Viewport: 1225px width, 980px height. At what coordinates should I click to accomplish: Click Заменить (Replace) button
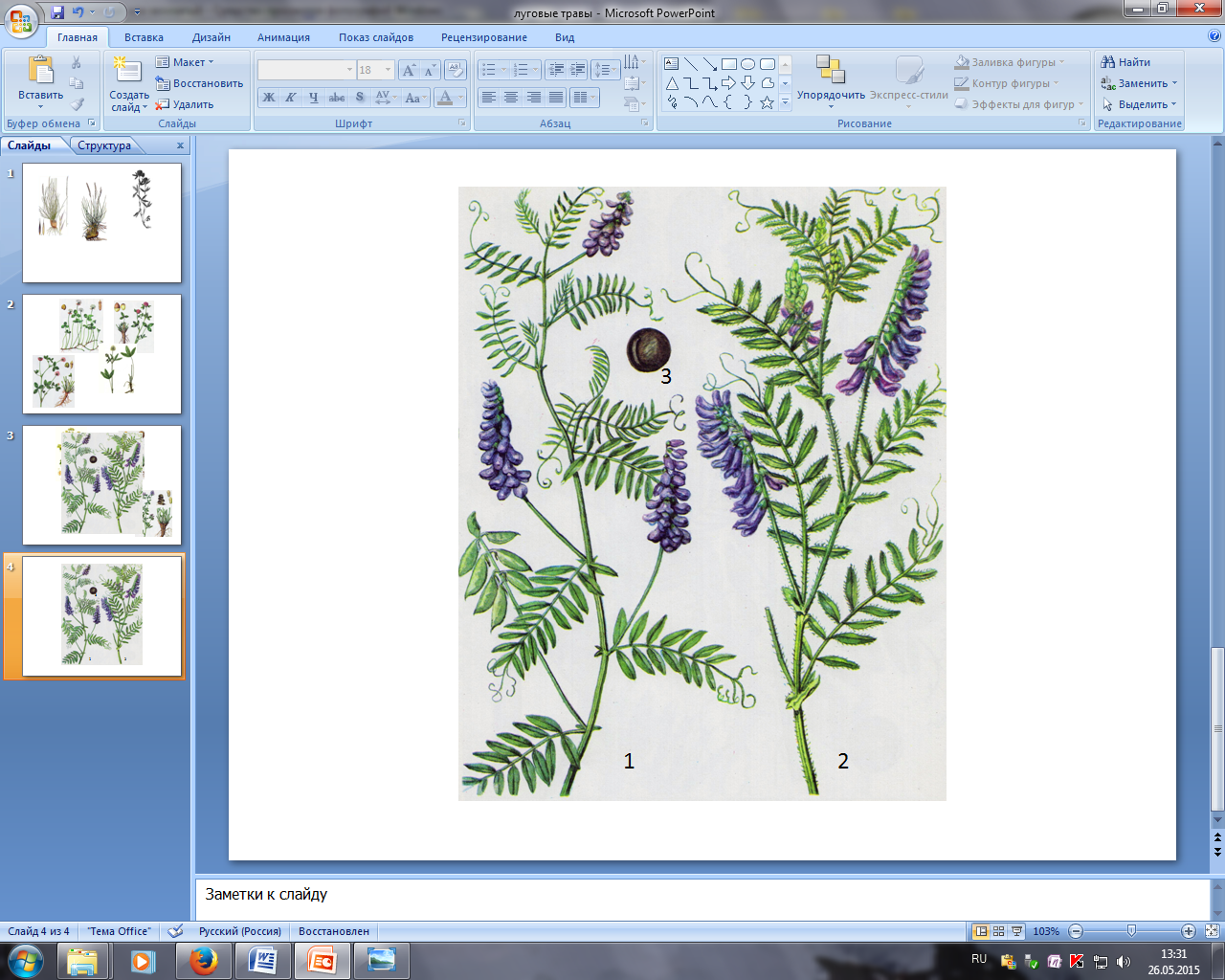tap(1139, 83)
